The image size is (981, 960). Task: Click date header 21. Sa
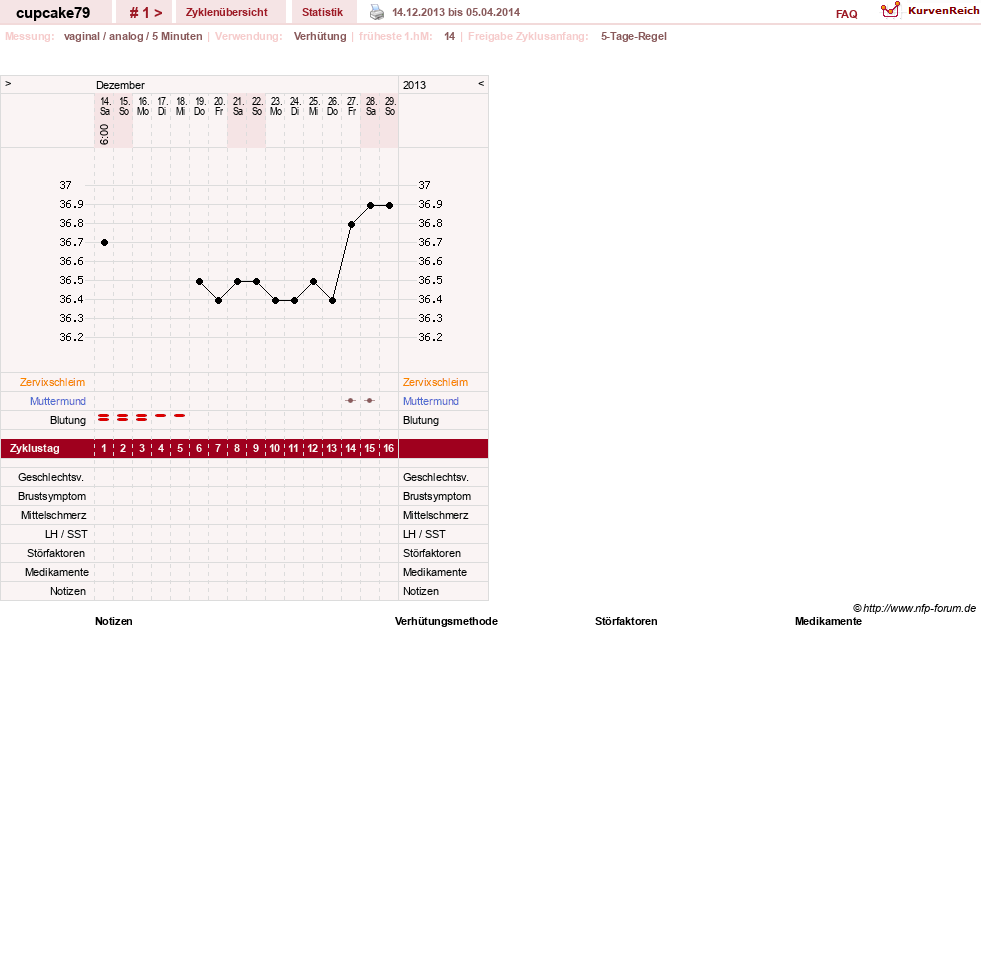click(x=238, y=106)
